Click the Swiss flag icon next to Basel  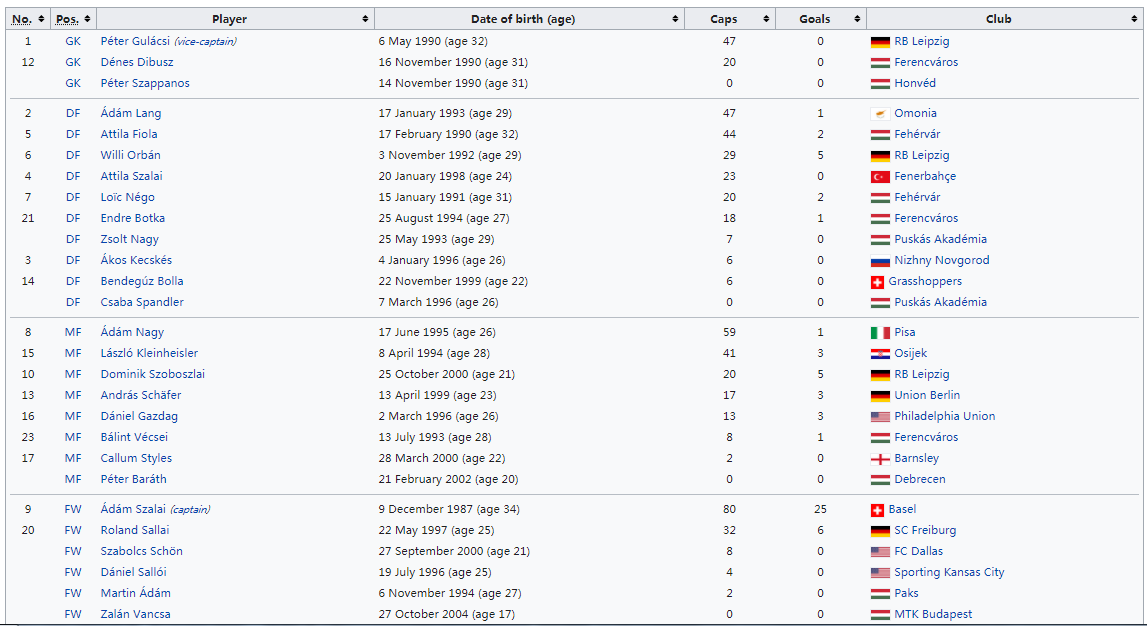[877, 510]
